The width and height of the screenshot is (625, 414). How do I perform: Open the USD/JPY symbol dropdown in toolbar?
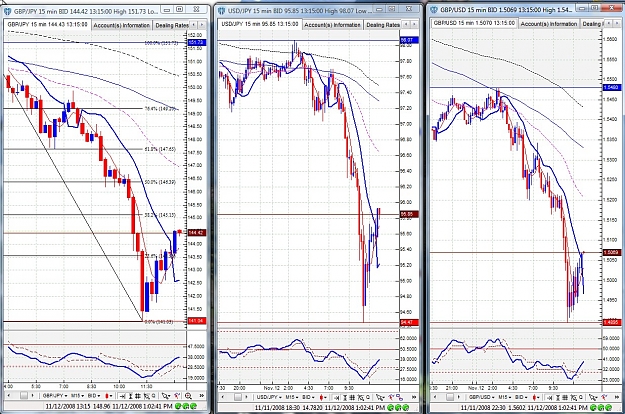269,397
